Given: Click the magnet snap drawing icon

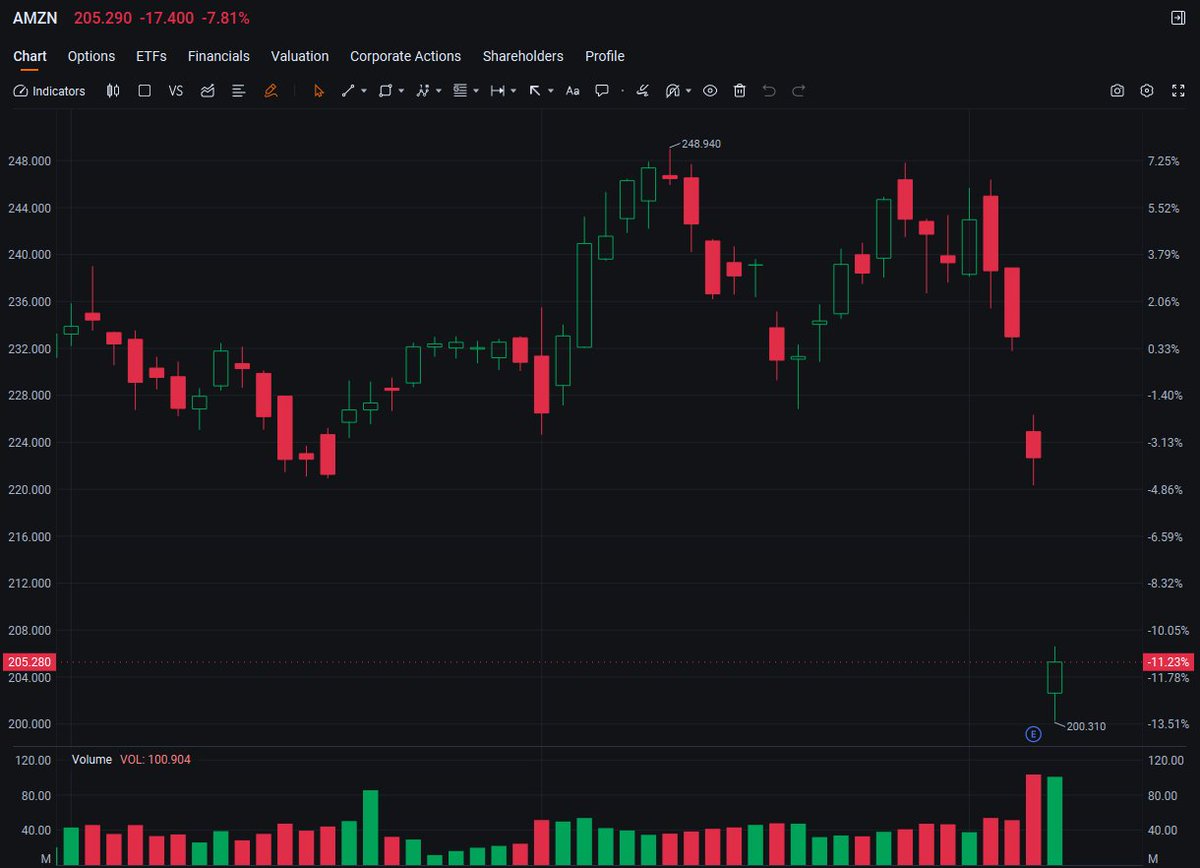Looking at the screenshot, I should (x=673, y=91).
